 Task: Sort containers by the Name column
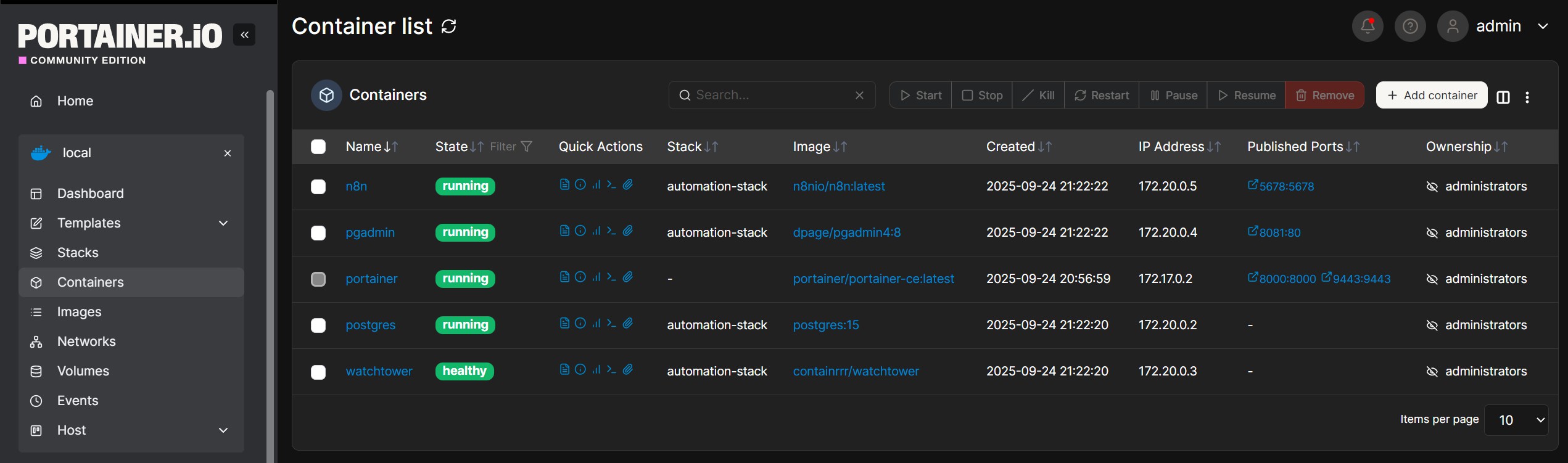371,147
